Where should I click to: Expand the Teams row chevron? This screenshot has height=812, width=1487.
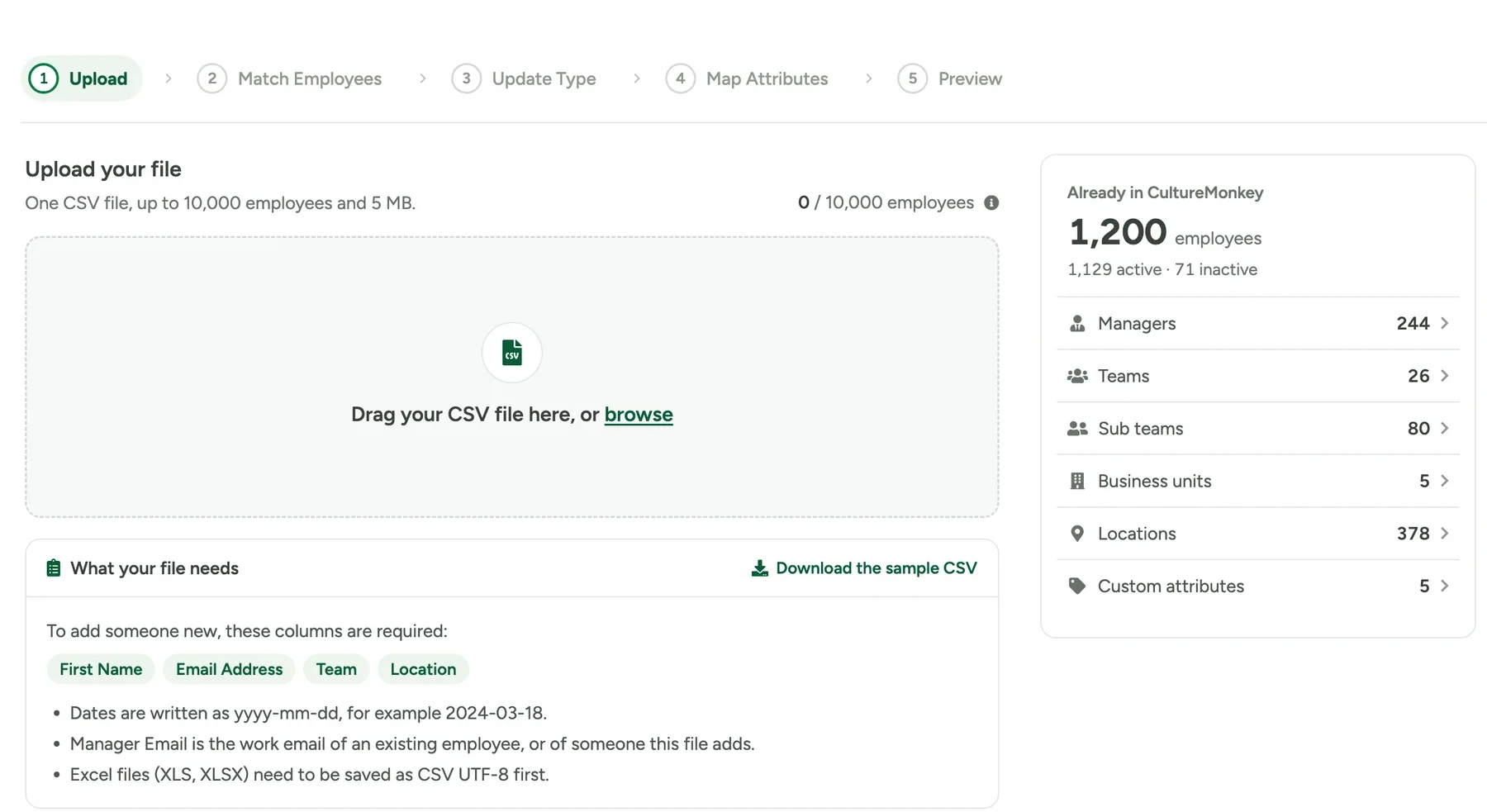click(1445, 376)
